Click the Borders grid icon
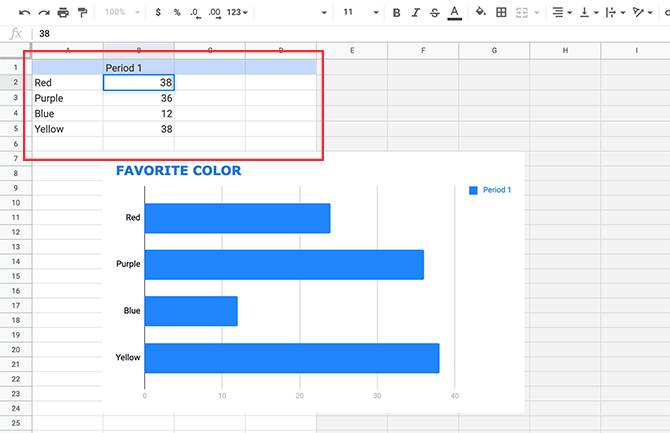Image resolution: width=670 pixels, height=433 pixels. click(x=502, y=12)
